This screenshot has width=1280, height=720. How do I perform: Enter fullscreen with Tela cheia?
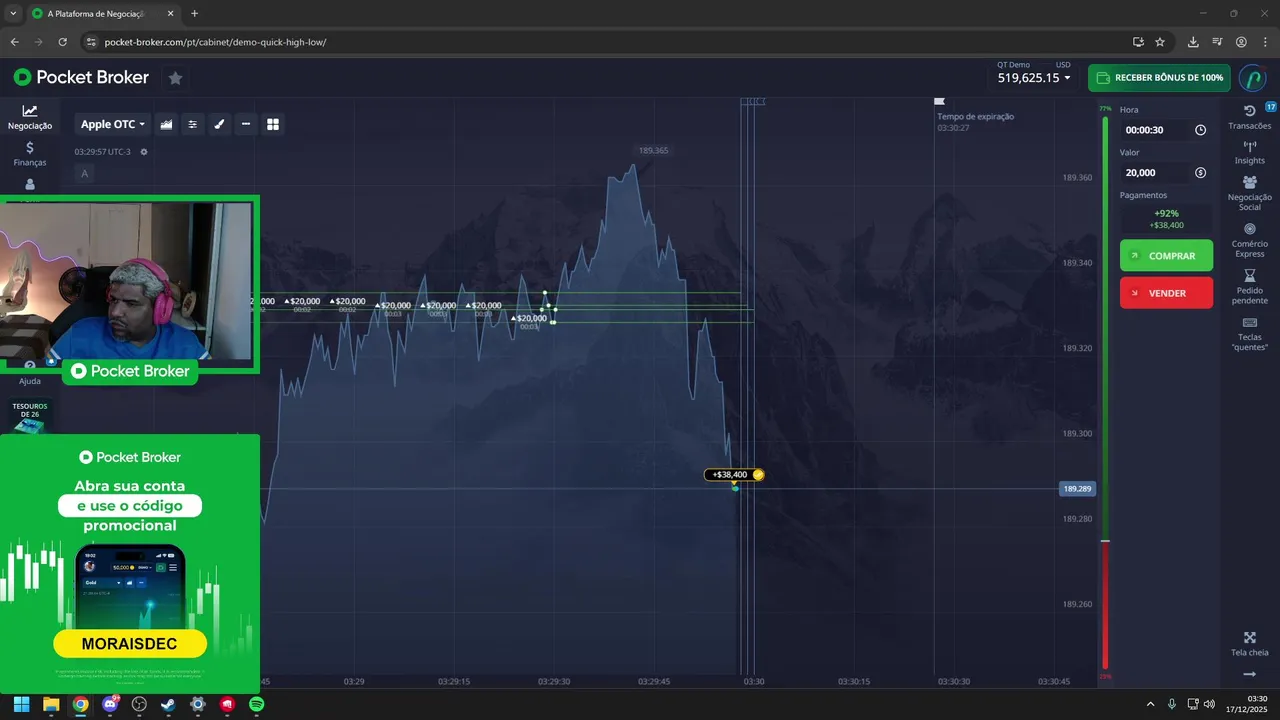(x=1250, y=644)
